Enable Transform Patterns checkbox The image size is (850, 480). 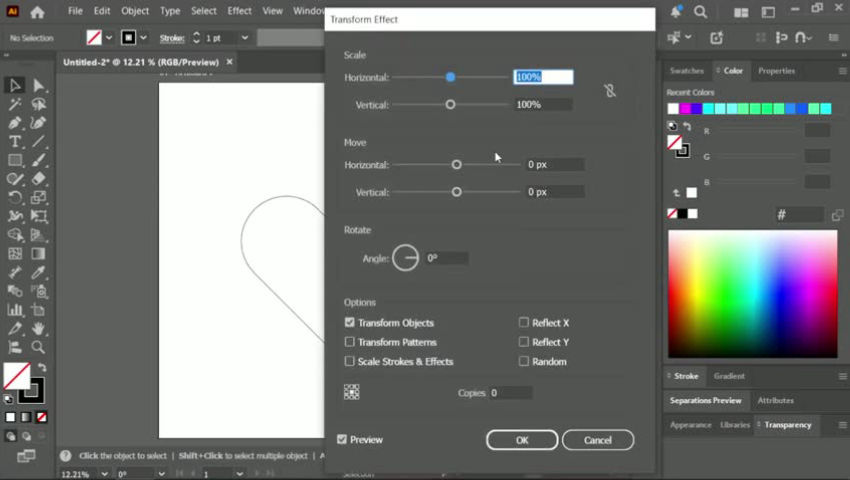click(x=350, y=342)
